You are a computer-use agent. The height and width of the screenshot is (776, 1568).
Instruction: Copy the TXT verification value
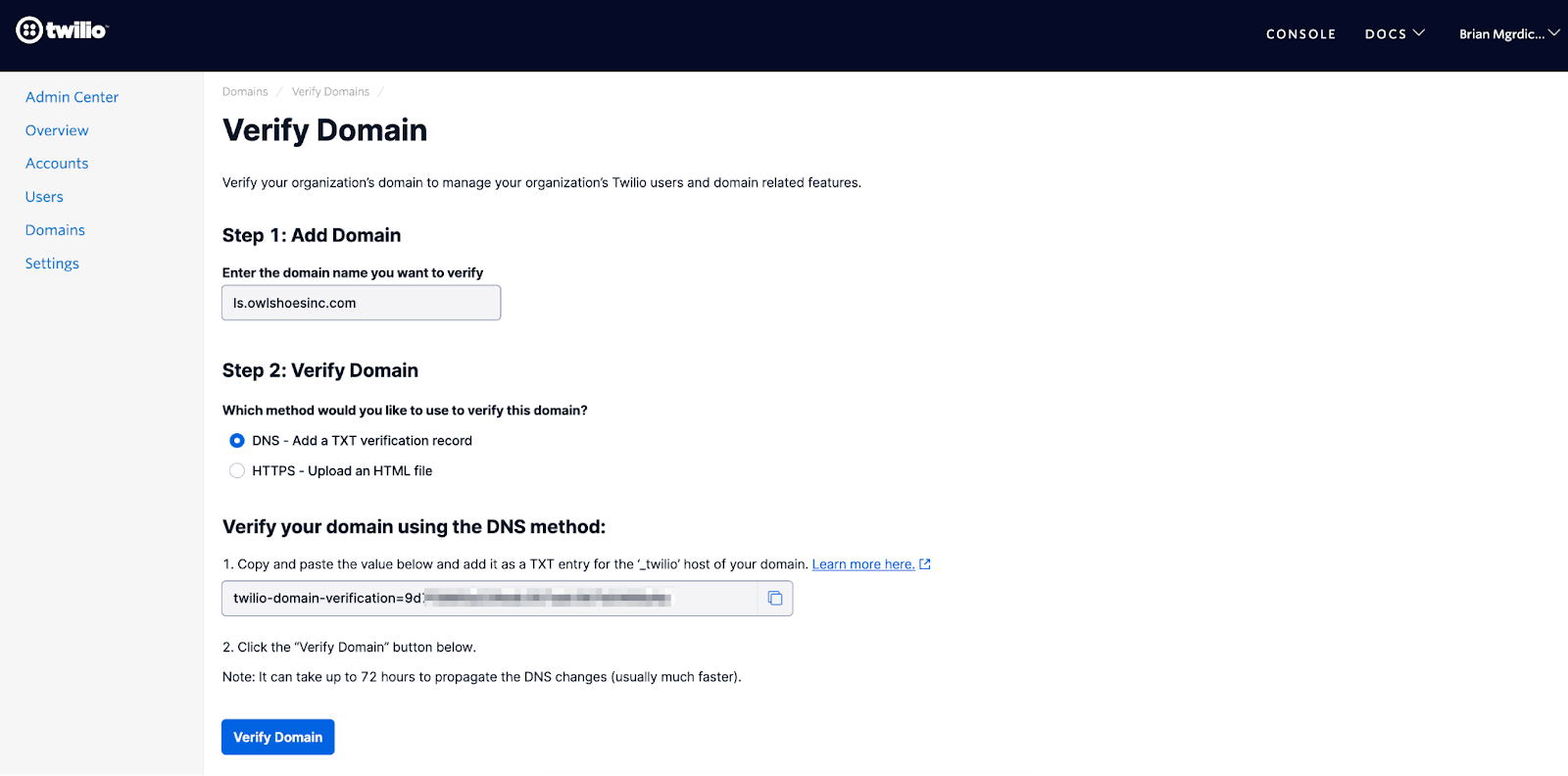tap(775, 599)
